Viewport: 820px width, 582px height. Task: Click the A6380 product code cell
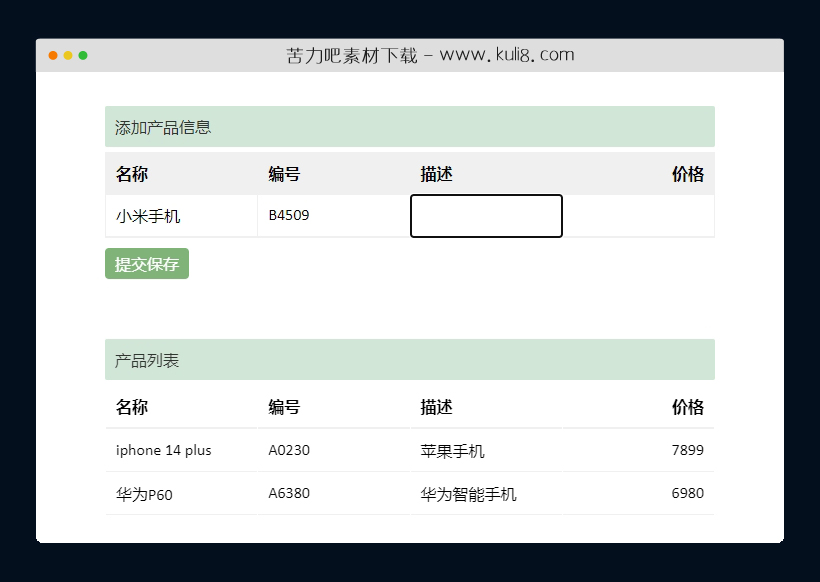point(289,494)
